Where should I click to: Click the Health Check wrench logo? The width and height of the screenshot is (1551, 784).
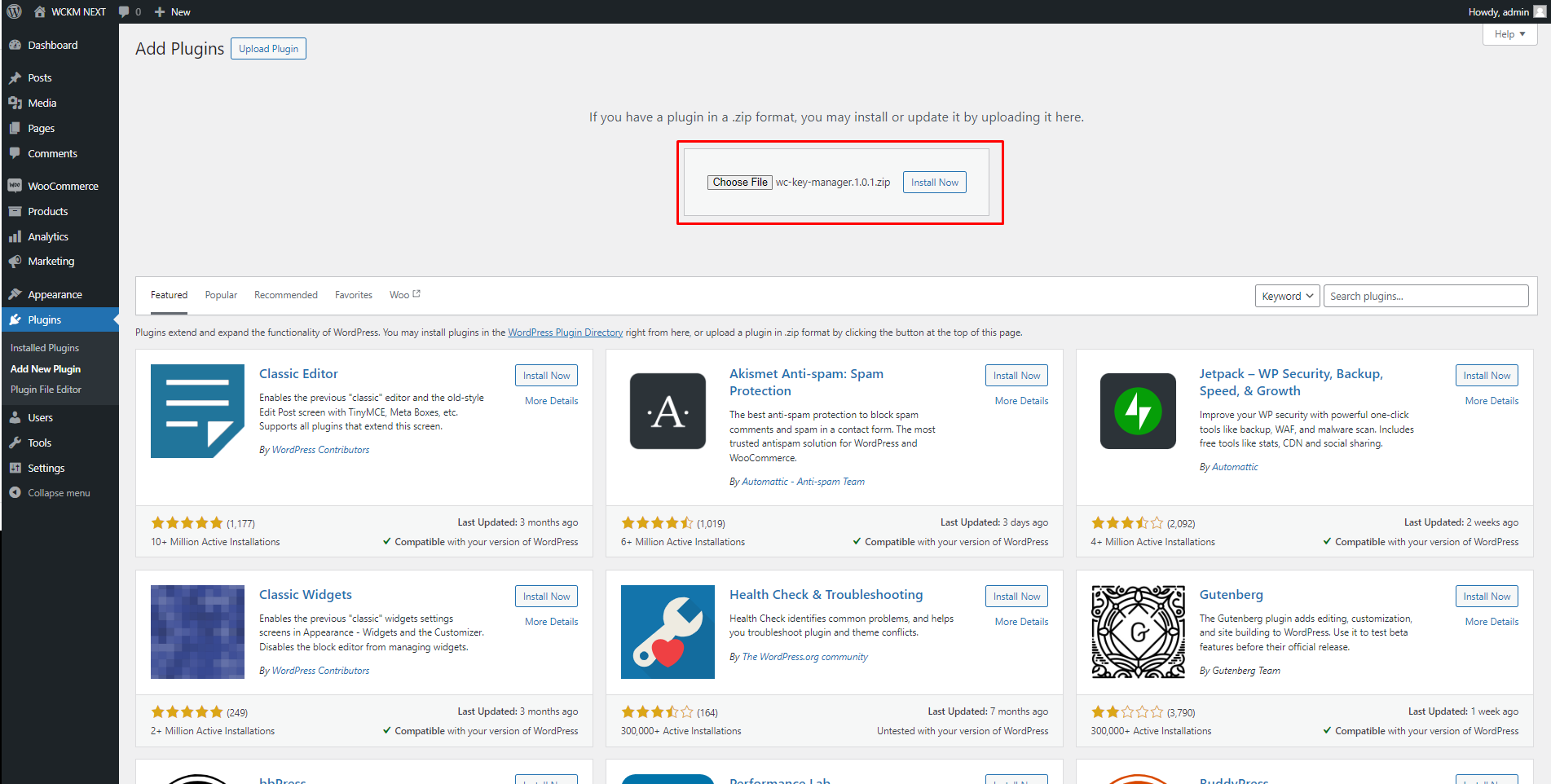[x=668, y=632]
